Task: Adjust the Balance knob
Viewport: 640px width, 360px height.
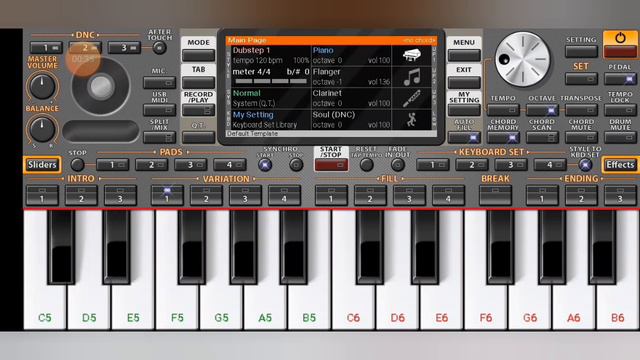Action: pos(42,129)
